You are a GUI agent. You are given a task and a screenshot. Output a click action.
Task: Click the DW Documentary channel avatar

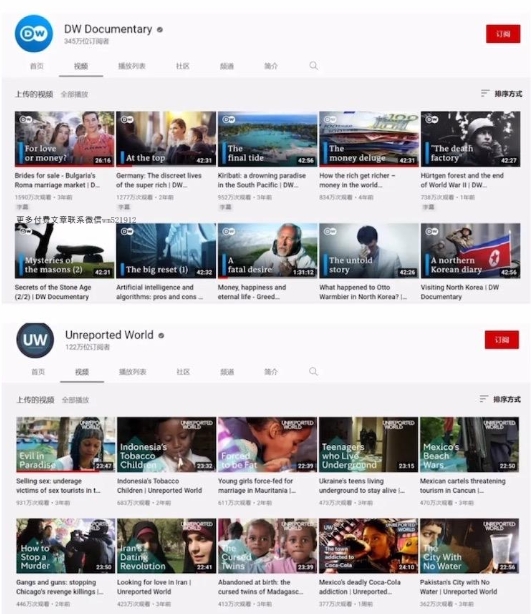pos(34,34)
